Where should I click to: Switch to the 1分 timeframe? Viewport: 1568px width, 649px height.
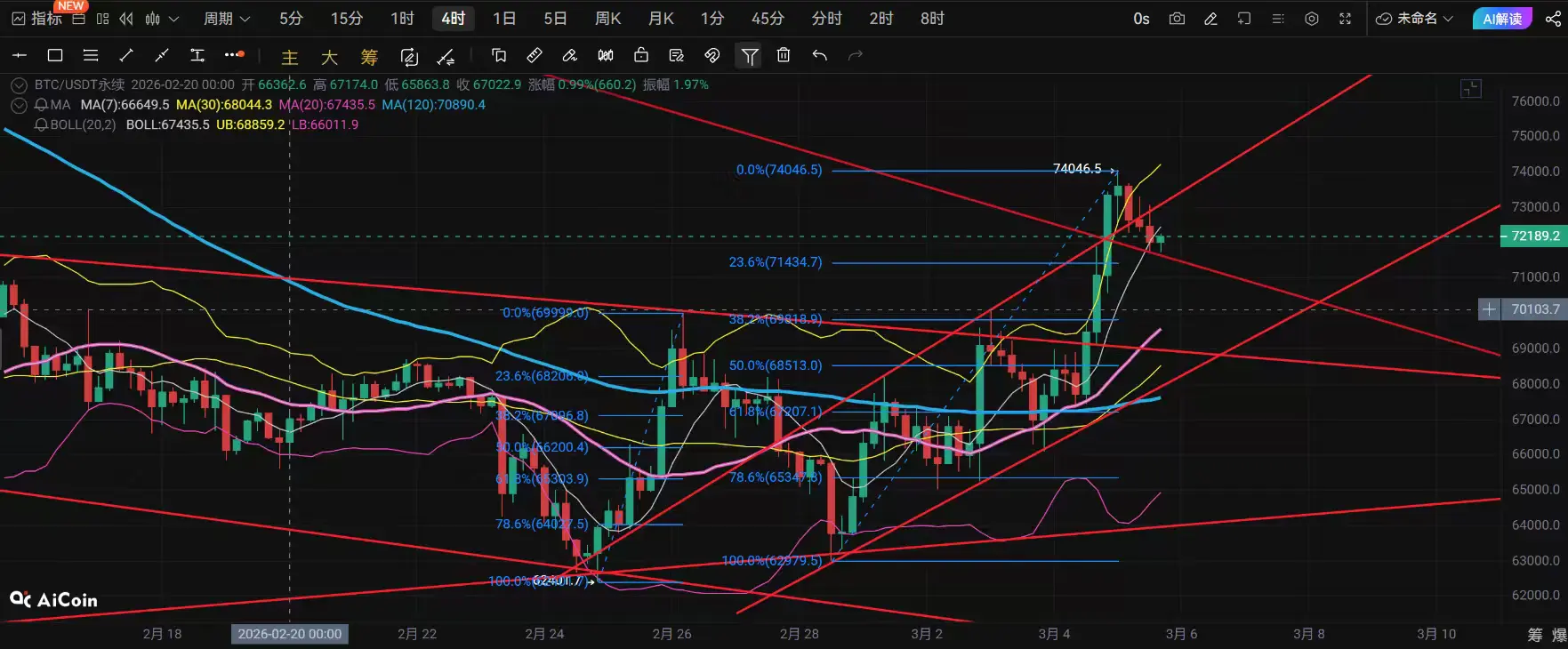tap(712, 19)
